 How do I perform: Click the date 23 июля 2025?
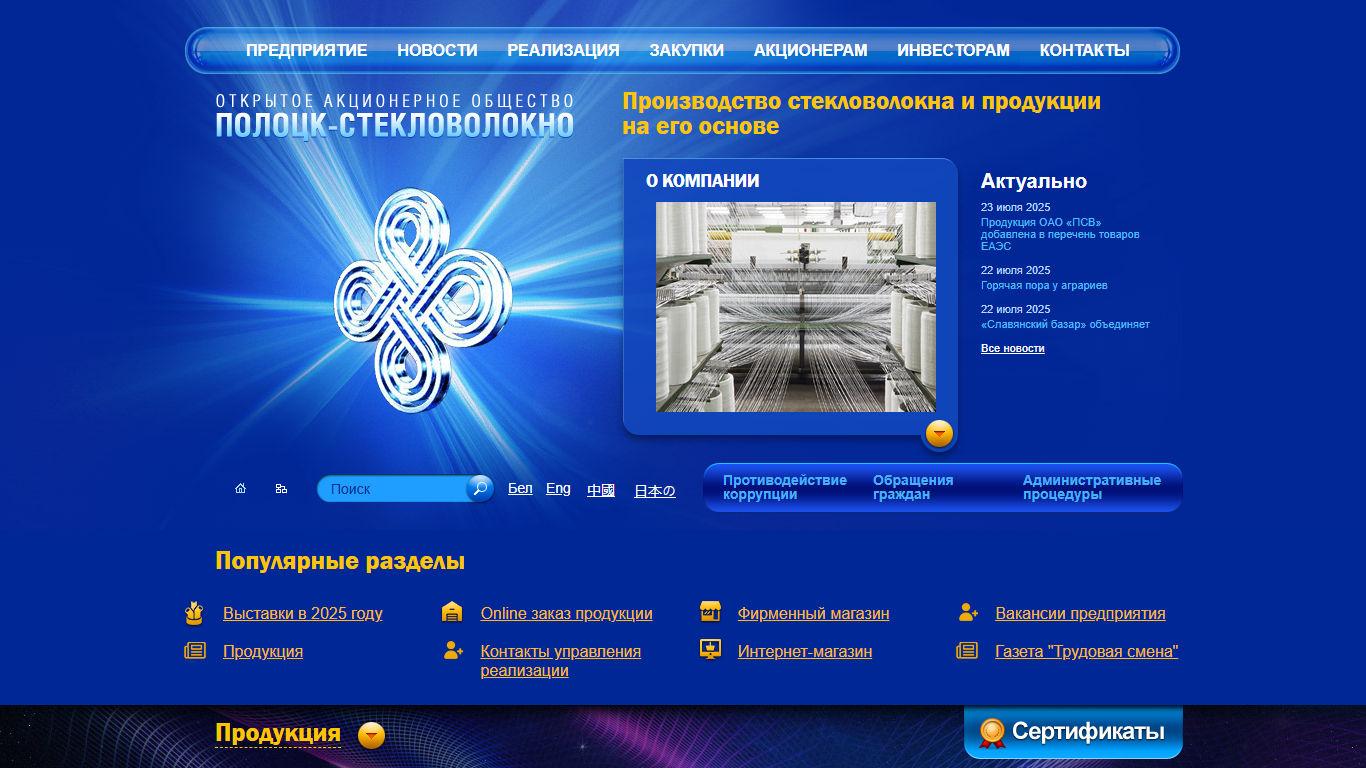tap(1015, 207)
